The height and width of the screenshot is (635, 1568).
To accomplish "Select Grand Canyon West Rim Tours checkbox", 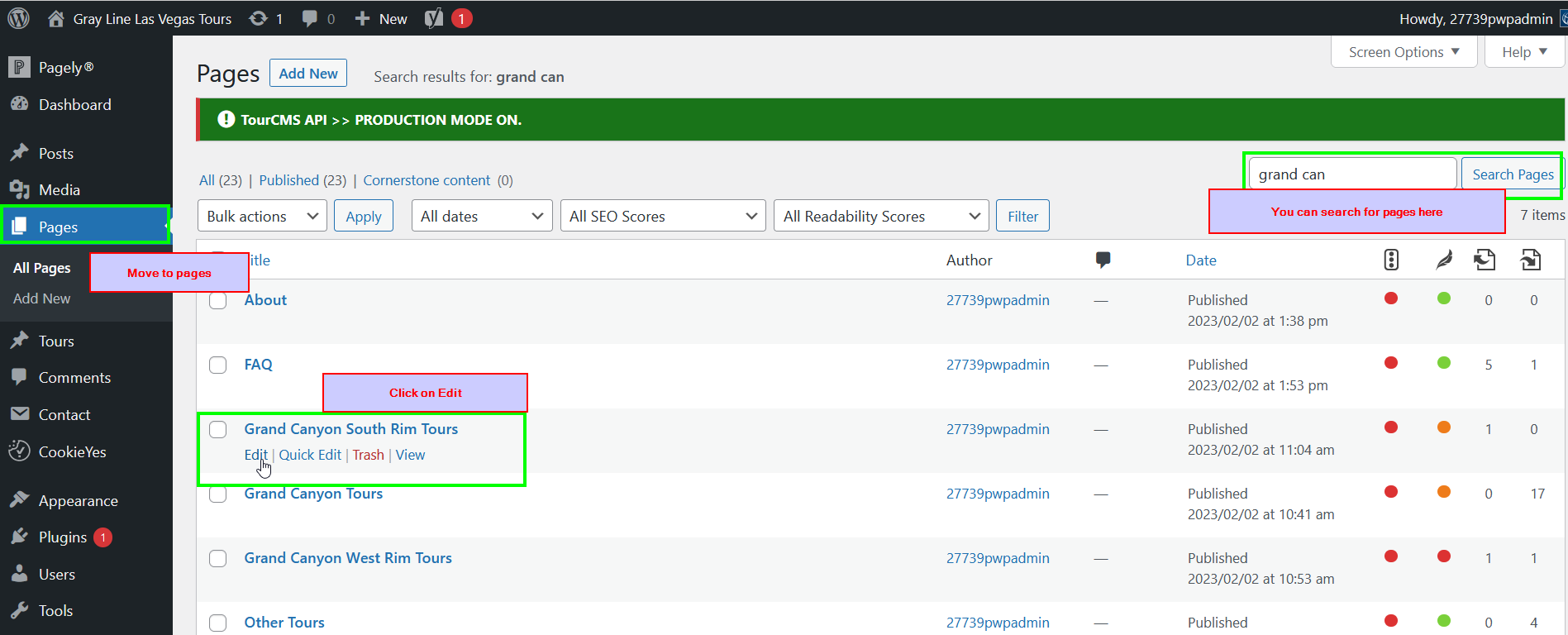I will pyautogui.click(x=218, y=559).
